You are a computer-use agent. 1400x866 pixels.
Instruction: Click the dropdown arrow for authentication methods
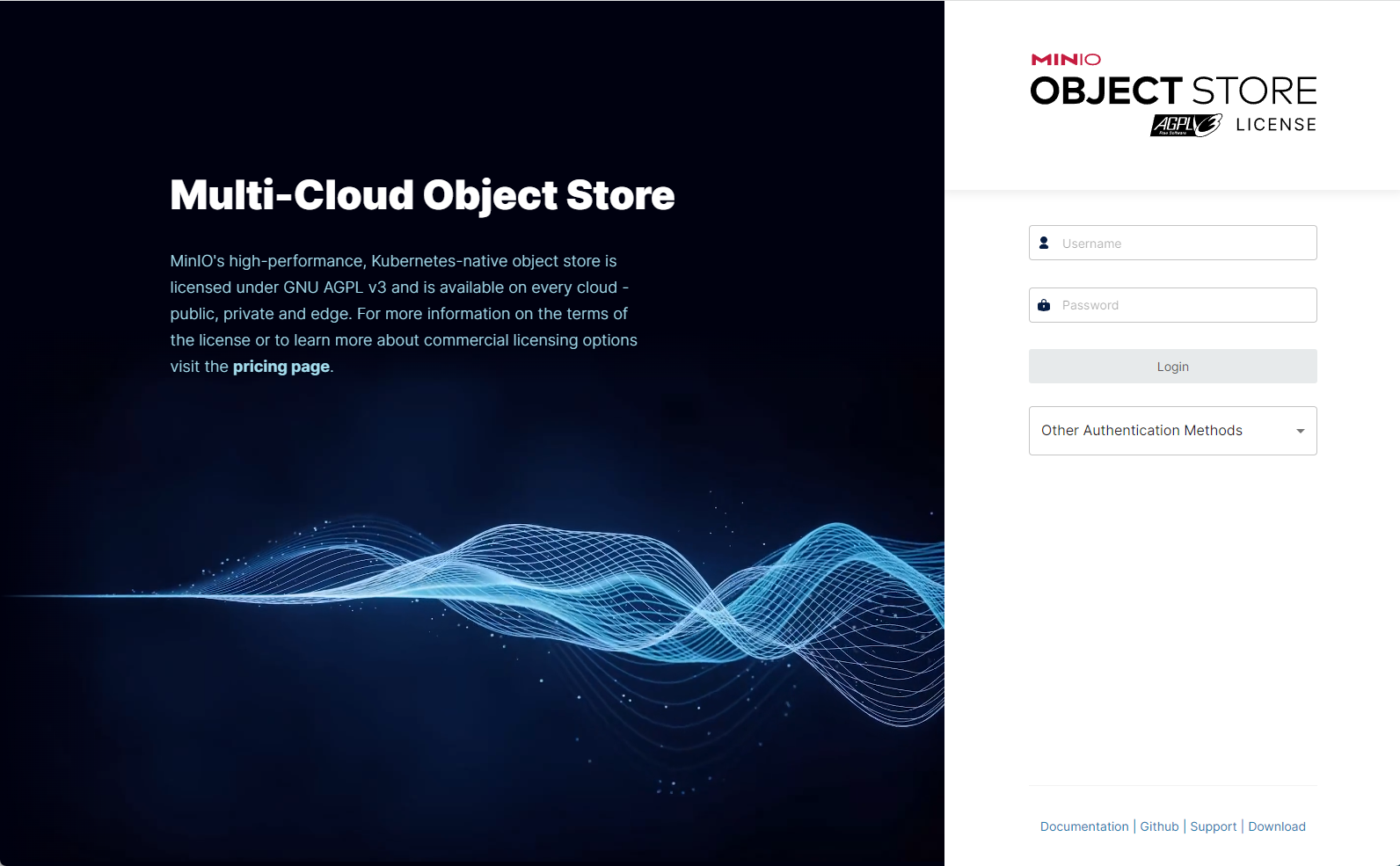tap(1300, 431)
